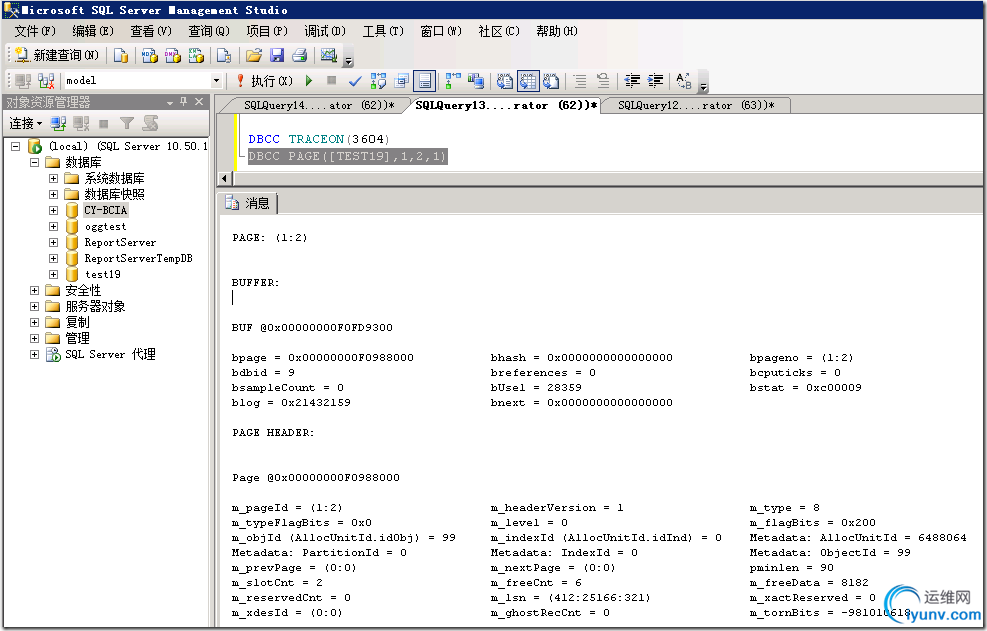Comment out the selected lines

click(580, 81)
